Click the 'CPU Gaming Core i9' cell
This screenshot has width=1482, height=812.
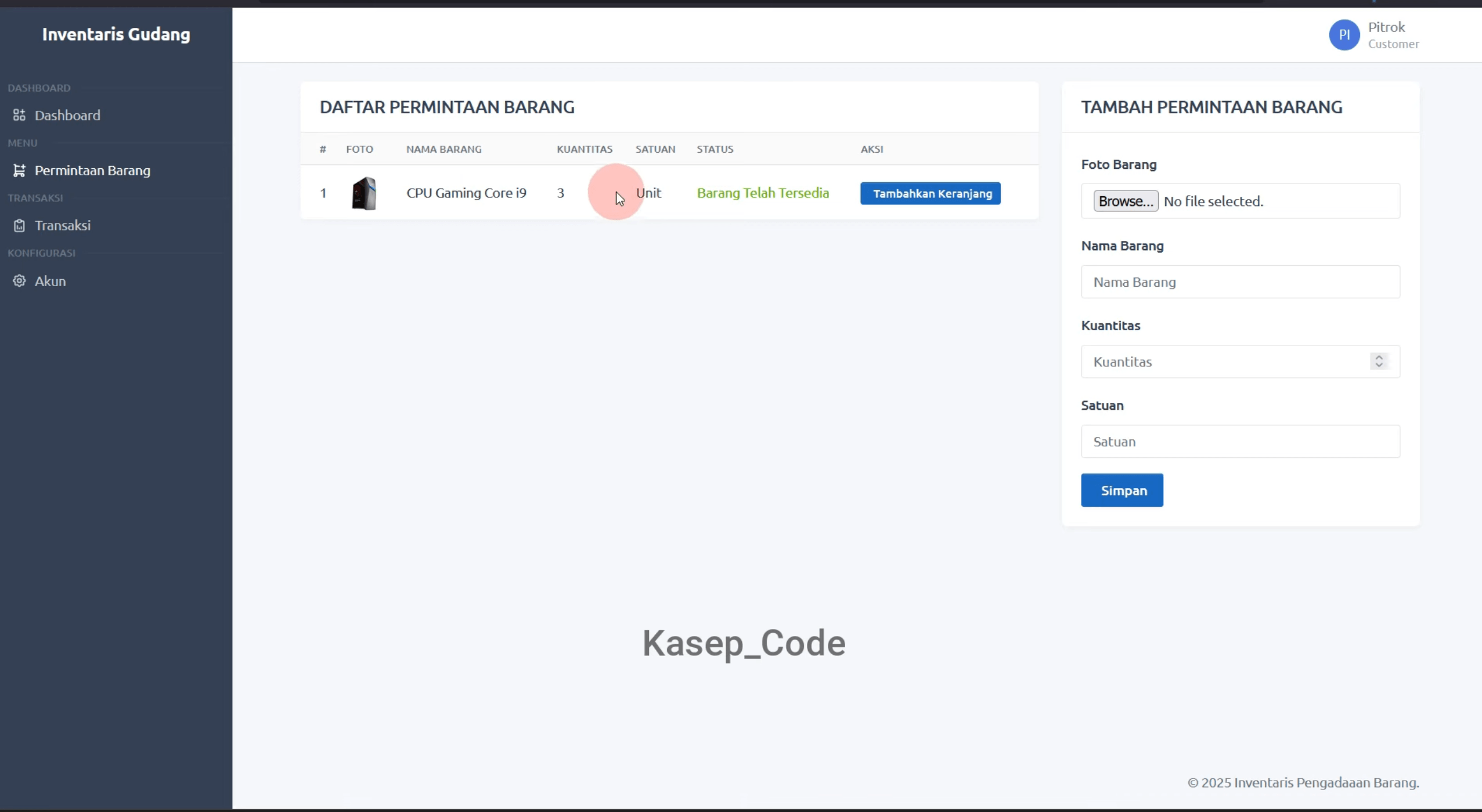[466, 193]
